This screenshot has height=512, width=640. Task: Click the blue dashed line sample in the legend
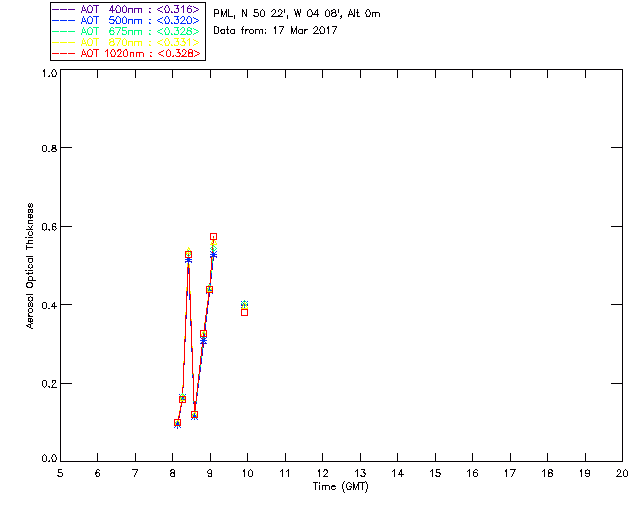click(64, 20)
